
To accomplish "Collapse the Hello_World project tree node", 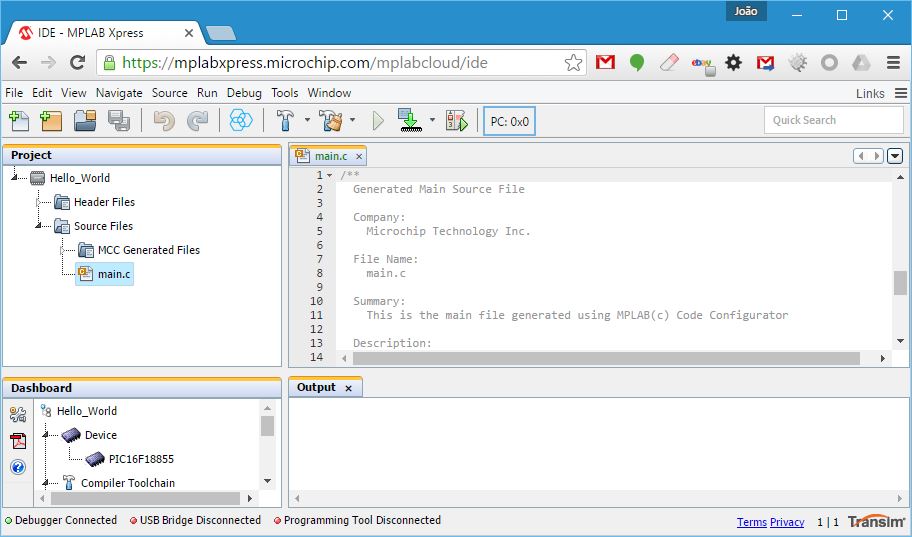I will (x=14, y=177).
